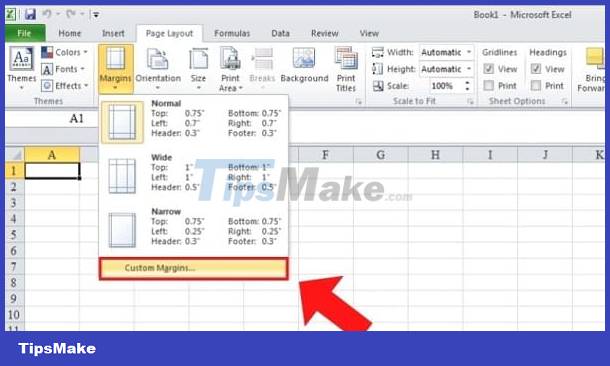Select row 5 header
The height and width of the screenshot is (366, 610).
(14, 235)
